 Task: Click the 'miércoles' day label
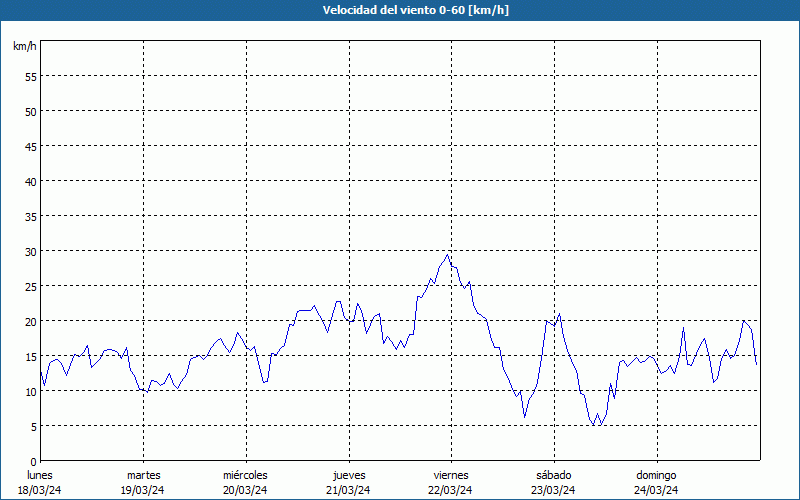pyautogui.click(x=245, y=475)
